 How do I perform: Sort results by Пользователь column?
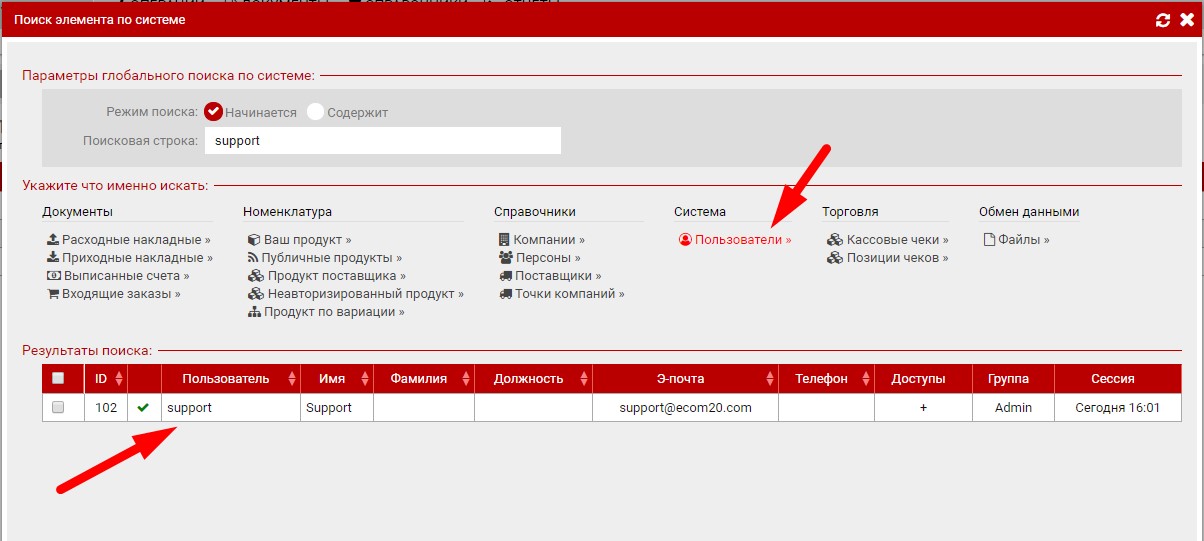(x=292, y=379)
